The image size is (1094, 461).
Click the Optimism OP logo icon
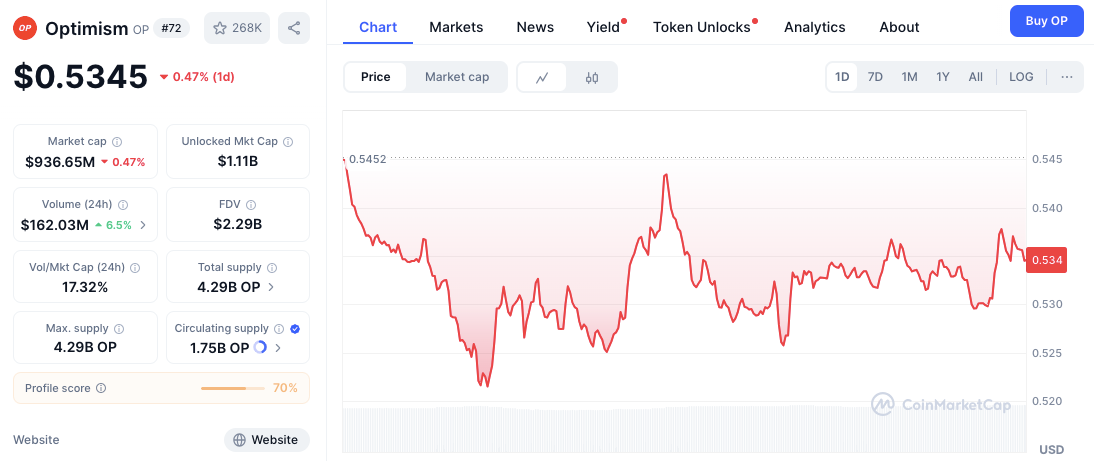pyautogui.click(x=25, y=28)
